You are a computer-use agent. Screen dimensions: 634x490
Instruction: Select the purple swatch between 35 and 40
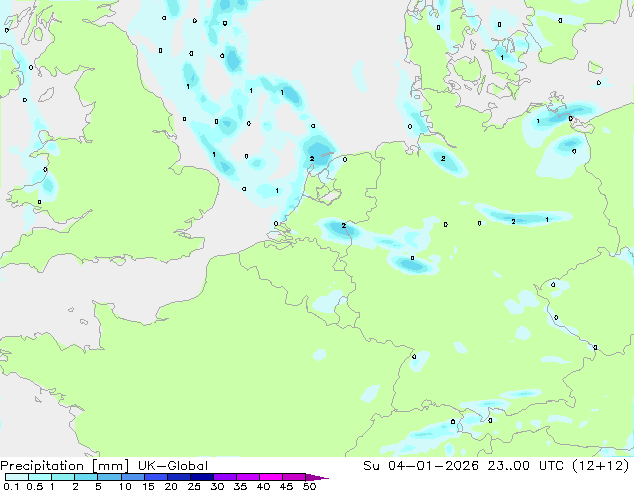click(248, 477)
